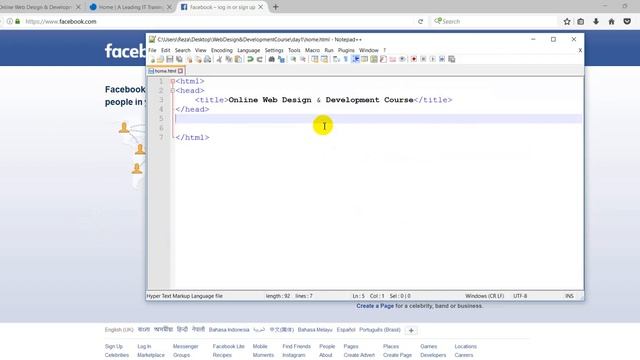Toggle Show All Characters icon
Viewport: 640px width, 360px height.
coord(346,59)
